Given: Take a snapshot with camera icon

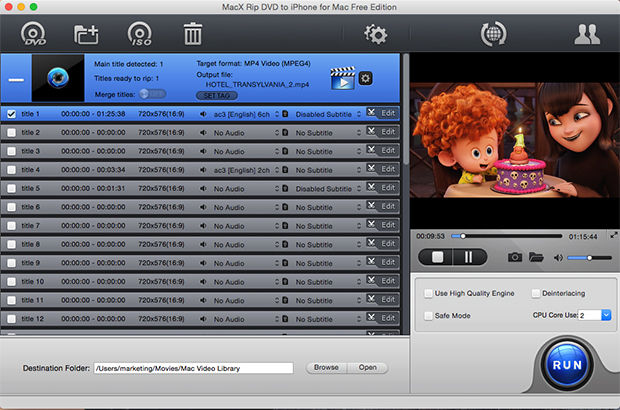Looking at the screenshot, I should 514,257.
